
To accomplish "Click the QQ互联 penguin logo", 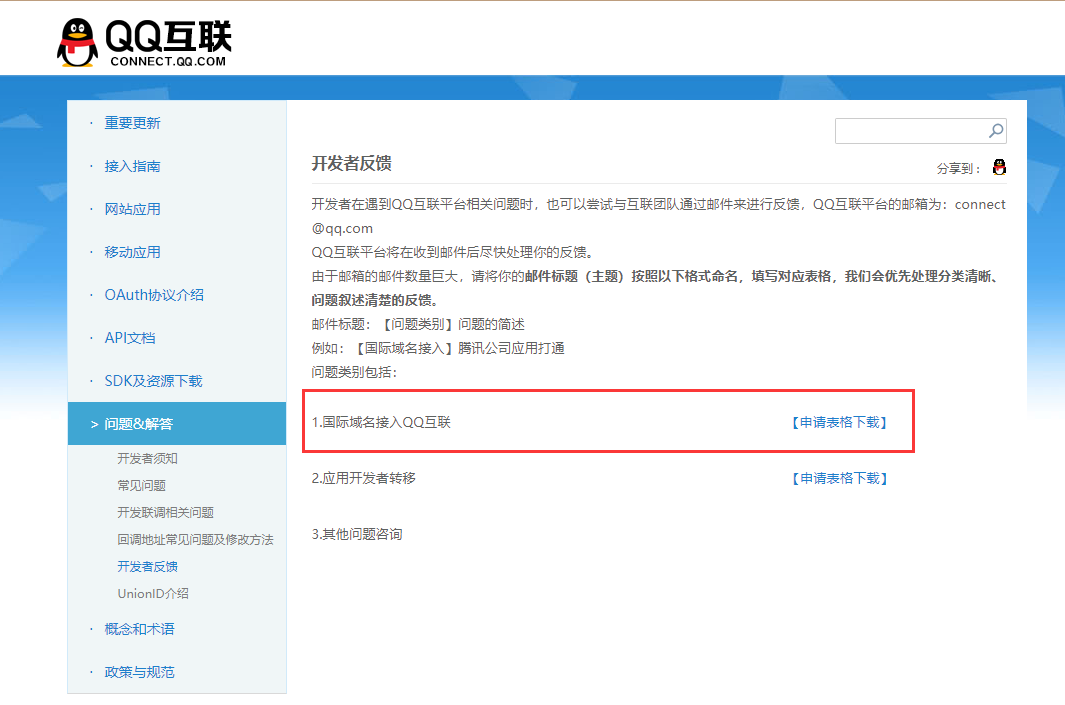I will pos(143,44).
